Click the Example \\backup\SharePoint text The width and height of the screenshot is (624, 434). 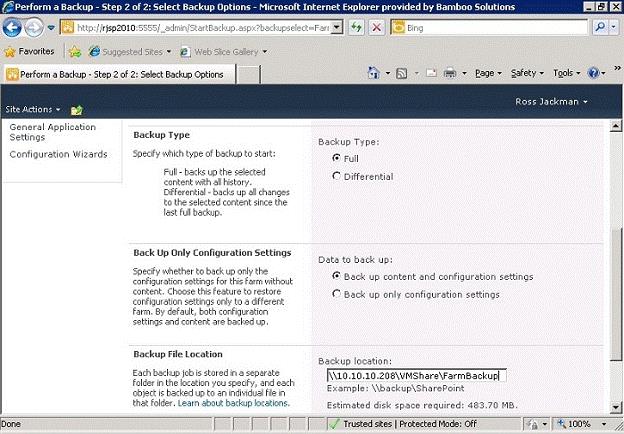click(x=396, y=388)
